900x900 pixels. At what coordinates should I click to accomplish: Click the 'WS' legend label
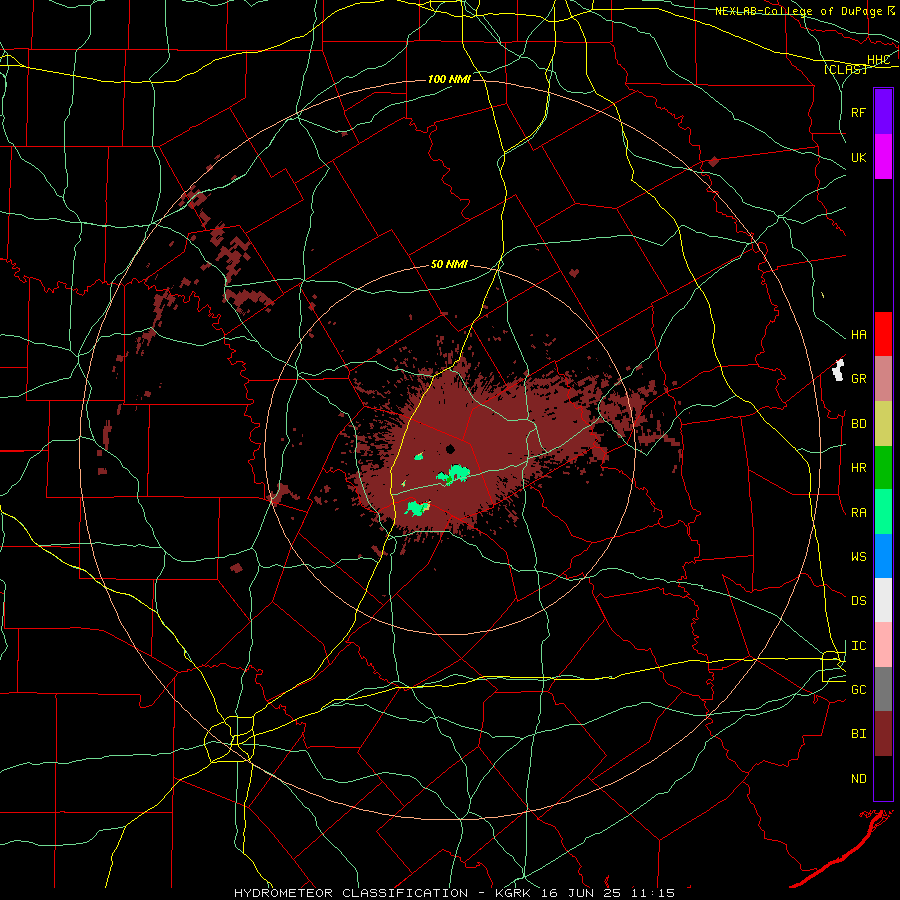[x=859, y=557]
